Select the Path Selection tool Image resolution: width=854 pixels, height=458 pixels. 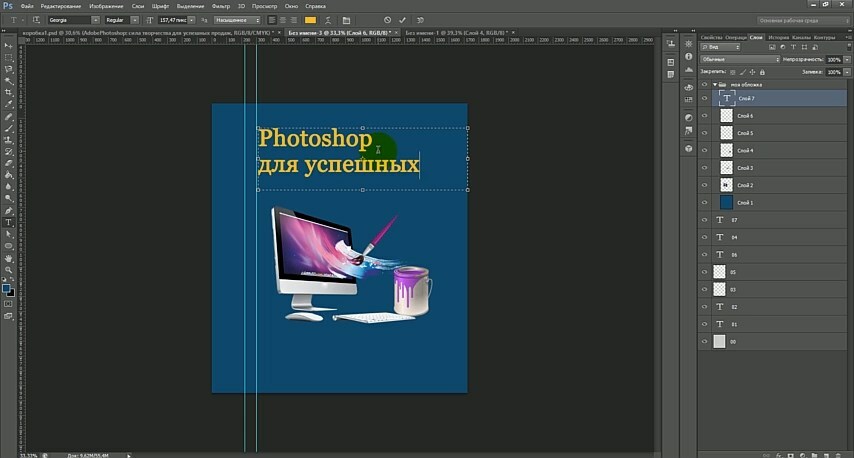click(8, 234)
